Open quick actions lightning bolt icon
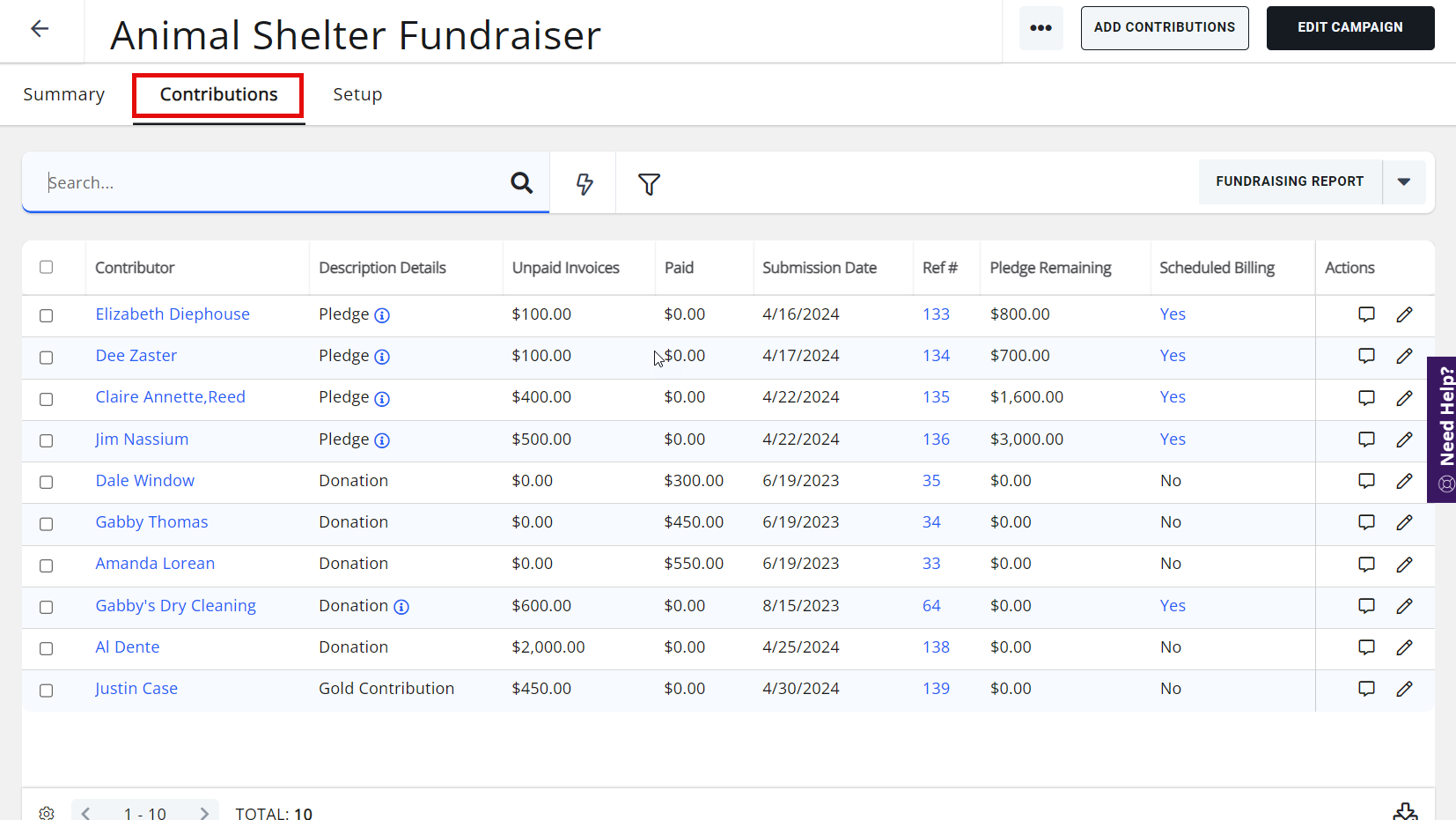Screen dimensions: 1456x820 point(585,183)
